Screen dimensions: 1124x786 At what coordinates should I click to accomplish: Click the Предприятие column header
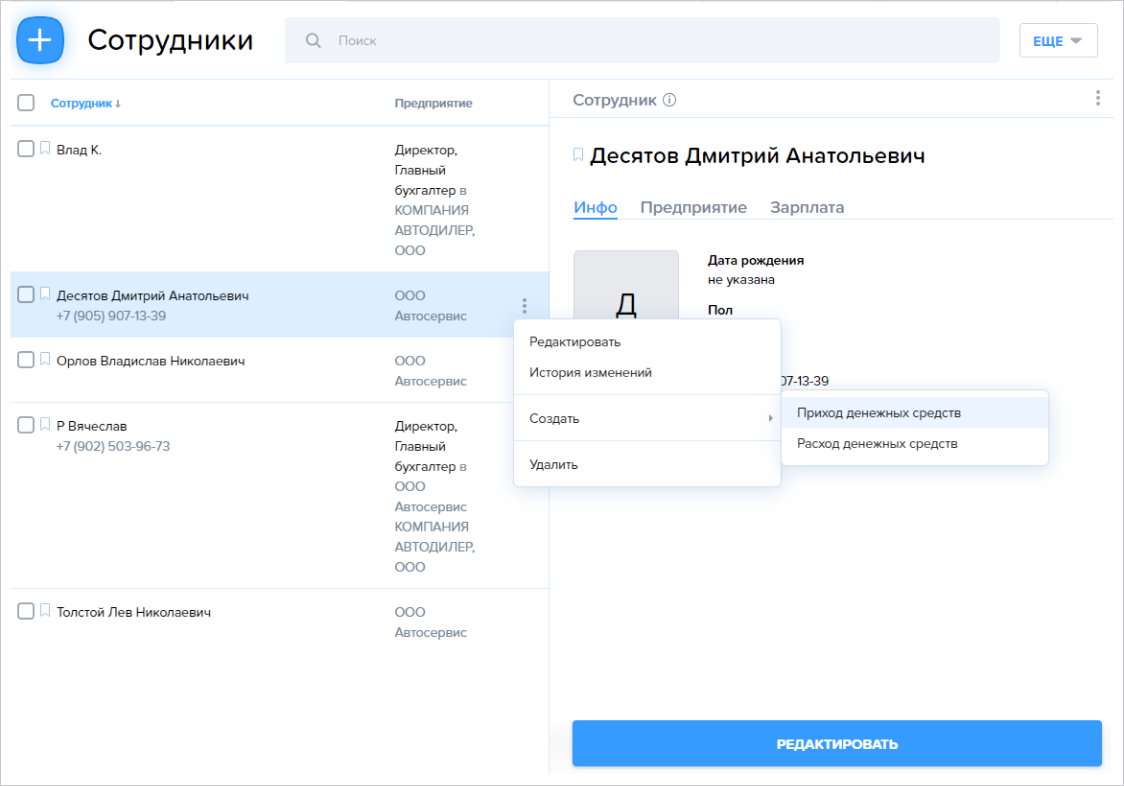pyautogui.click(x=433, y=103)
